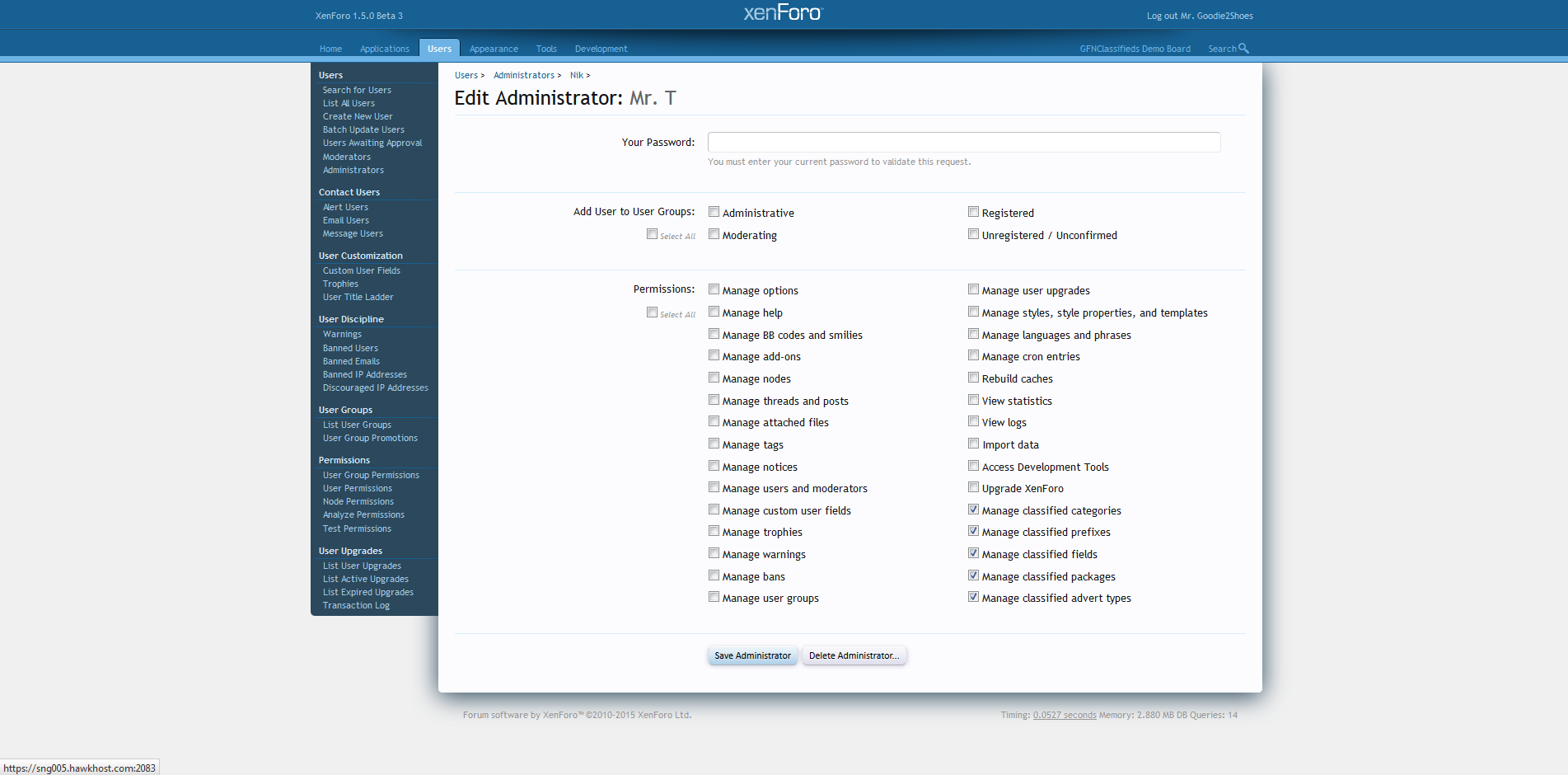Open User Group Promotions sidebar link

[370, 438]
